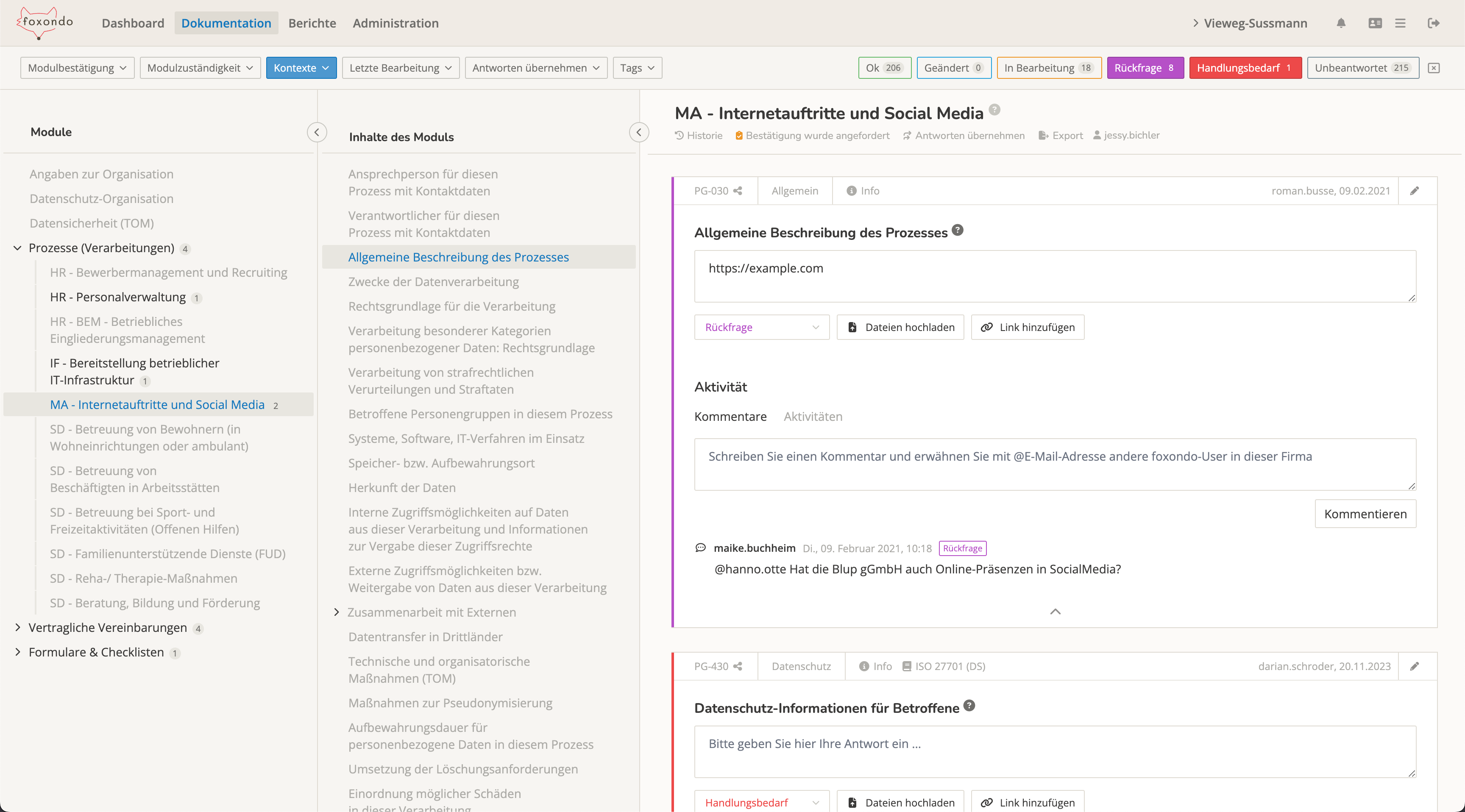The height and width of the screenshot is (812, 1465).
Task: Toggle the Ok status filter
Action: click(884, 68)
